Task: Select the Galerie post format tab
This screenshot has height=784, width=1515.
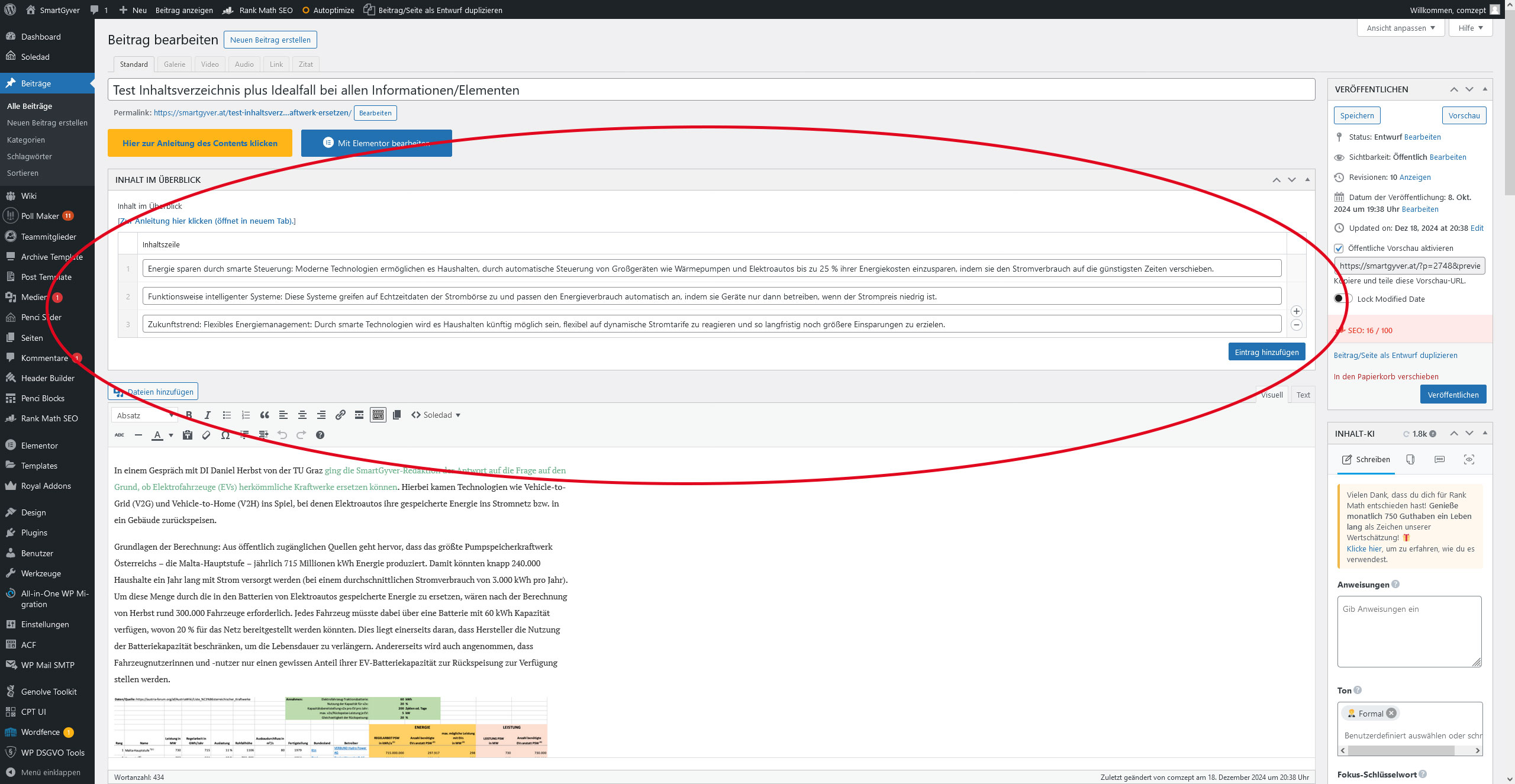Action: pos(175,64)
